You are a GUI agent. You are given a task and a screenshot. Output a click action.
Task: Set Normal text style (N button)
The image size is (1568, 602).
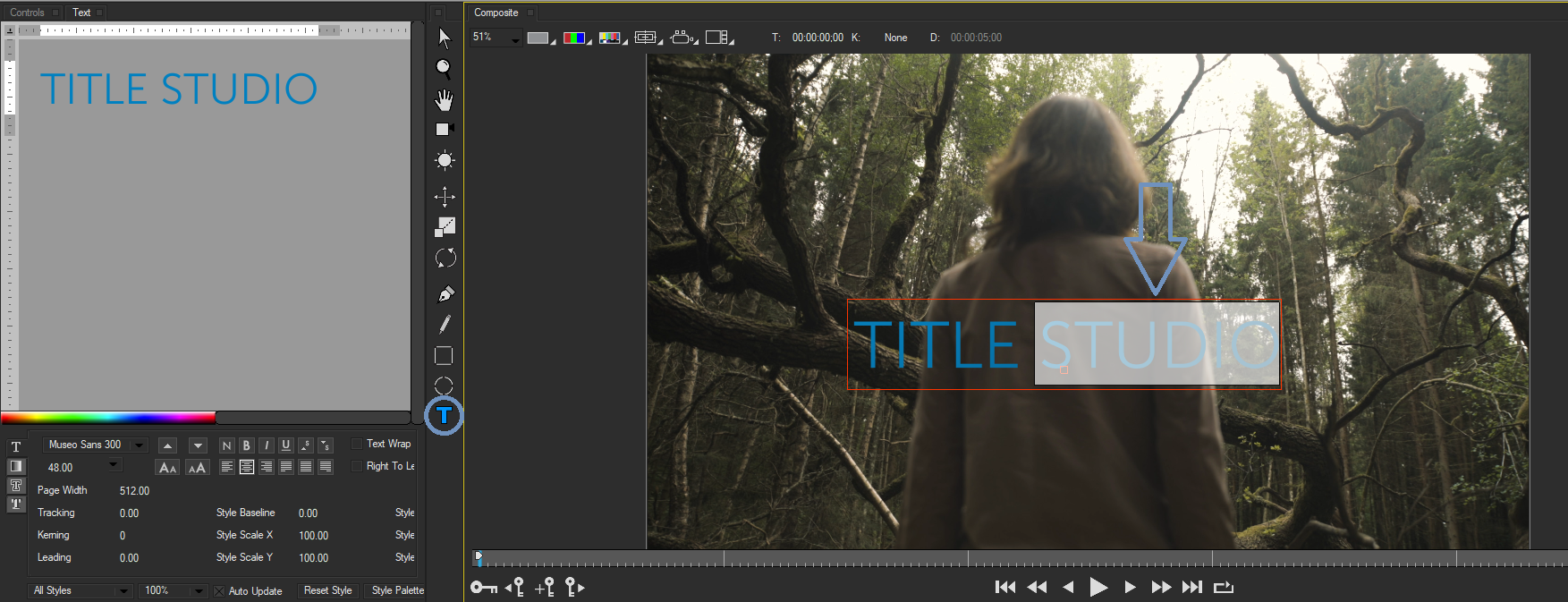coord(226,445)
